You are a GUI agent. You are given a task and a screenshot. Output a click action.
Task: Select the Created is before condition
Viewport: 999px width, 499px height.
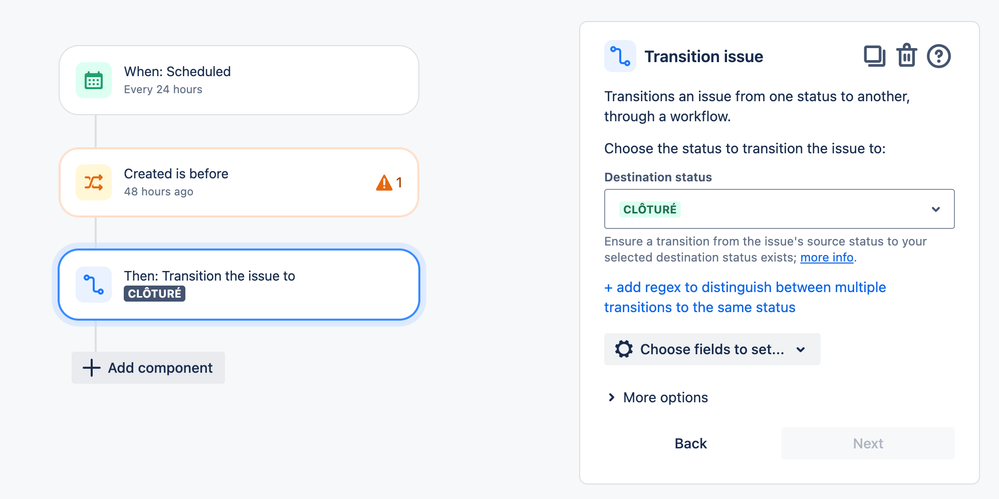239,182
